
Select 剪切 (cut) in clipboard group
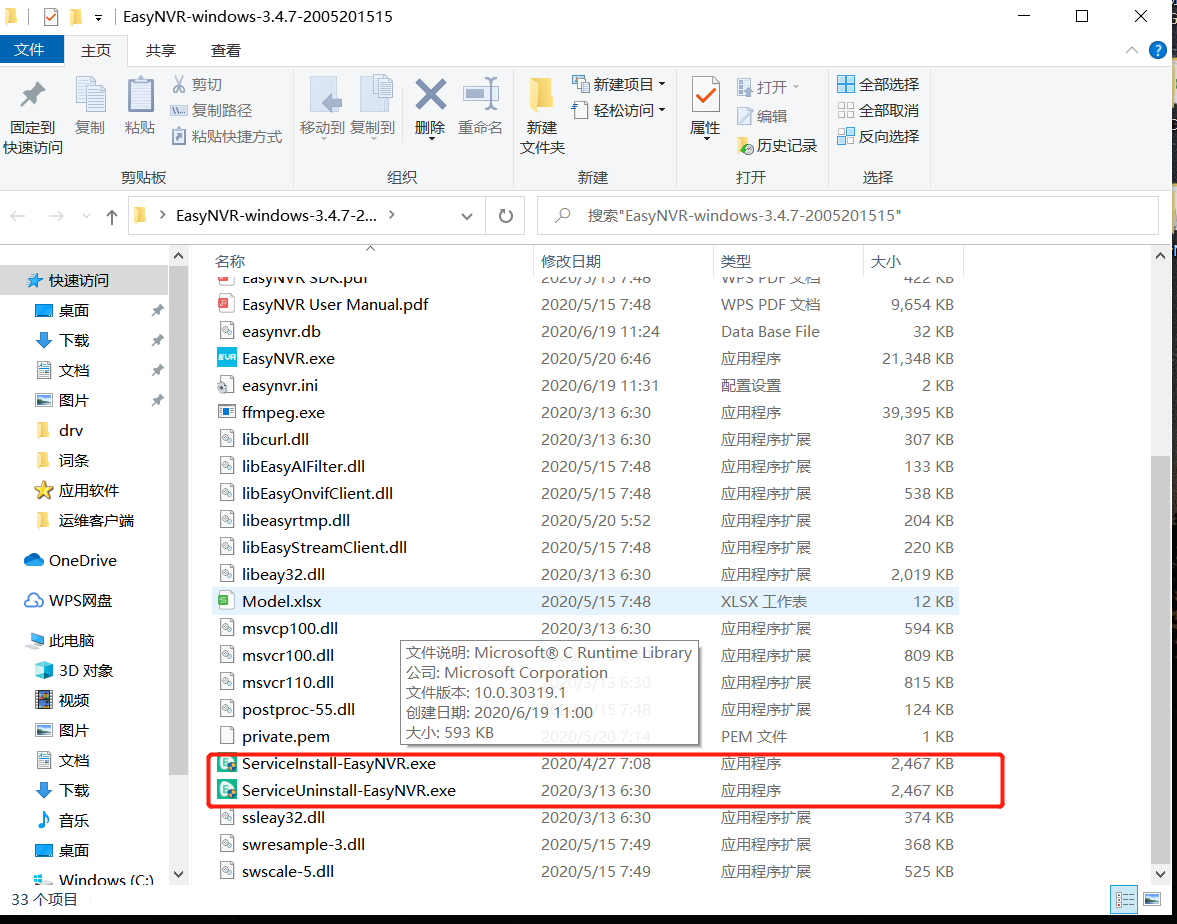click(x=197, y=84)
